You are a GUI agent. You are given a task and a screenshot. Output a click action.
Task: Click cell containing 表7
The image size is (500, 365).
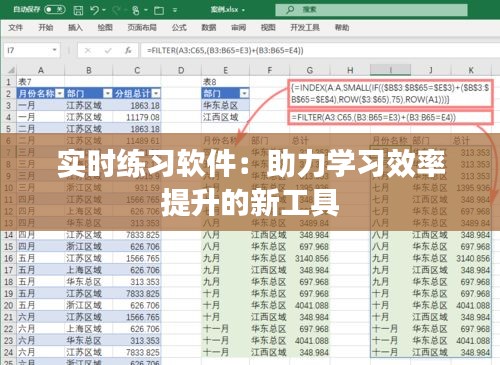point(41,82)
